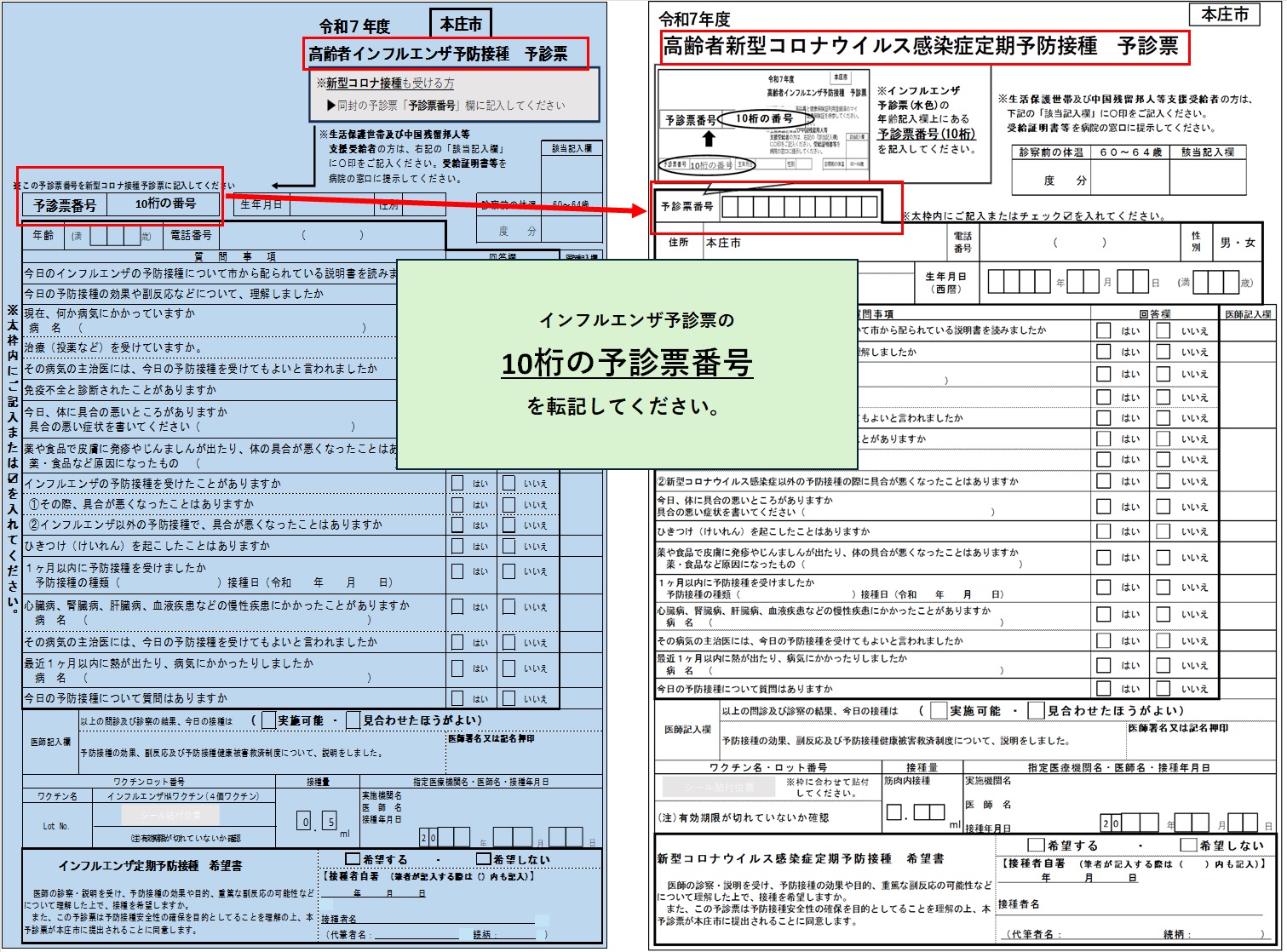Check いいえ for インフルエンザの予防接種を受けたこと question

click(508, 483)
